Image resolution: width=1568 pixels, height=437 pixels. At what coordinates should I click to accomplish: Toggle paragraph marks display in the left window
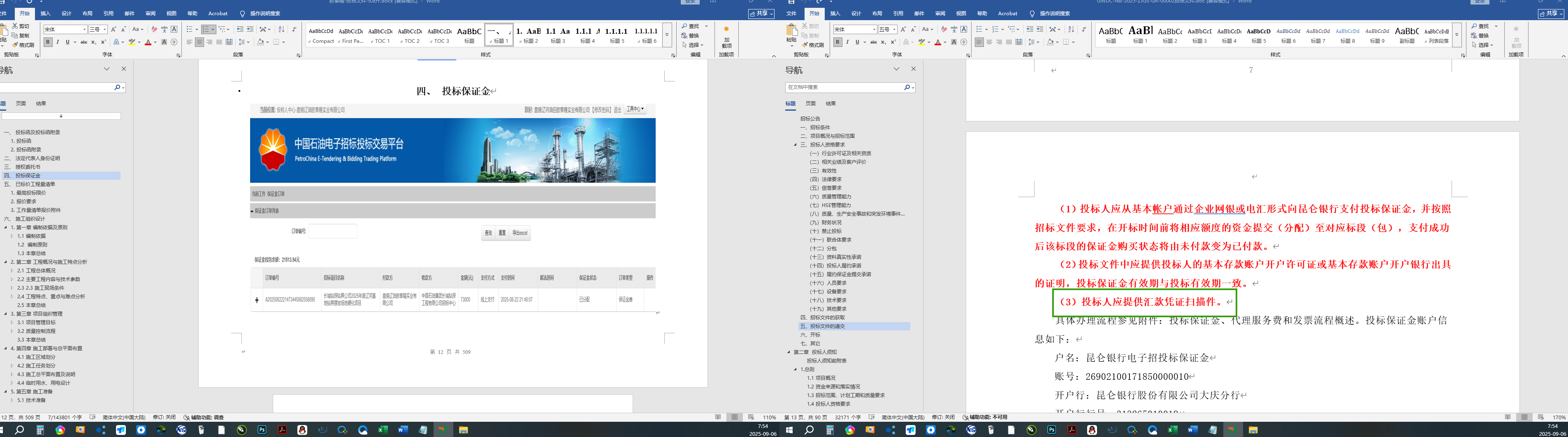294,29
